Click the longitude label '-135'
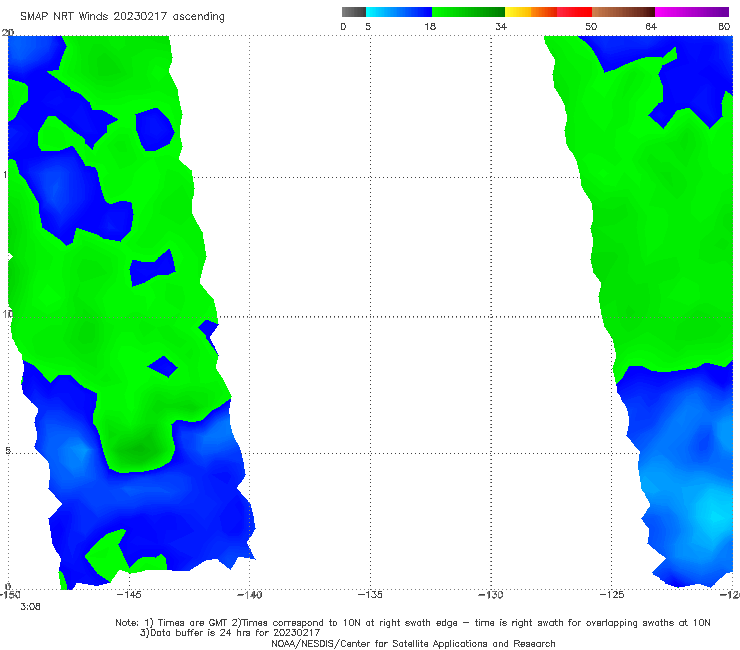This screenshot has width=740, height=650. [x=370, y=595]
